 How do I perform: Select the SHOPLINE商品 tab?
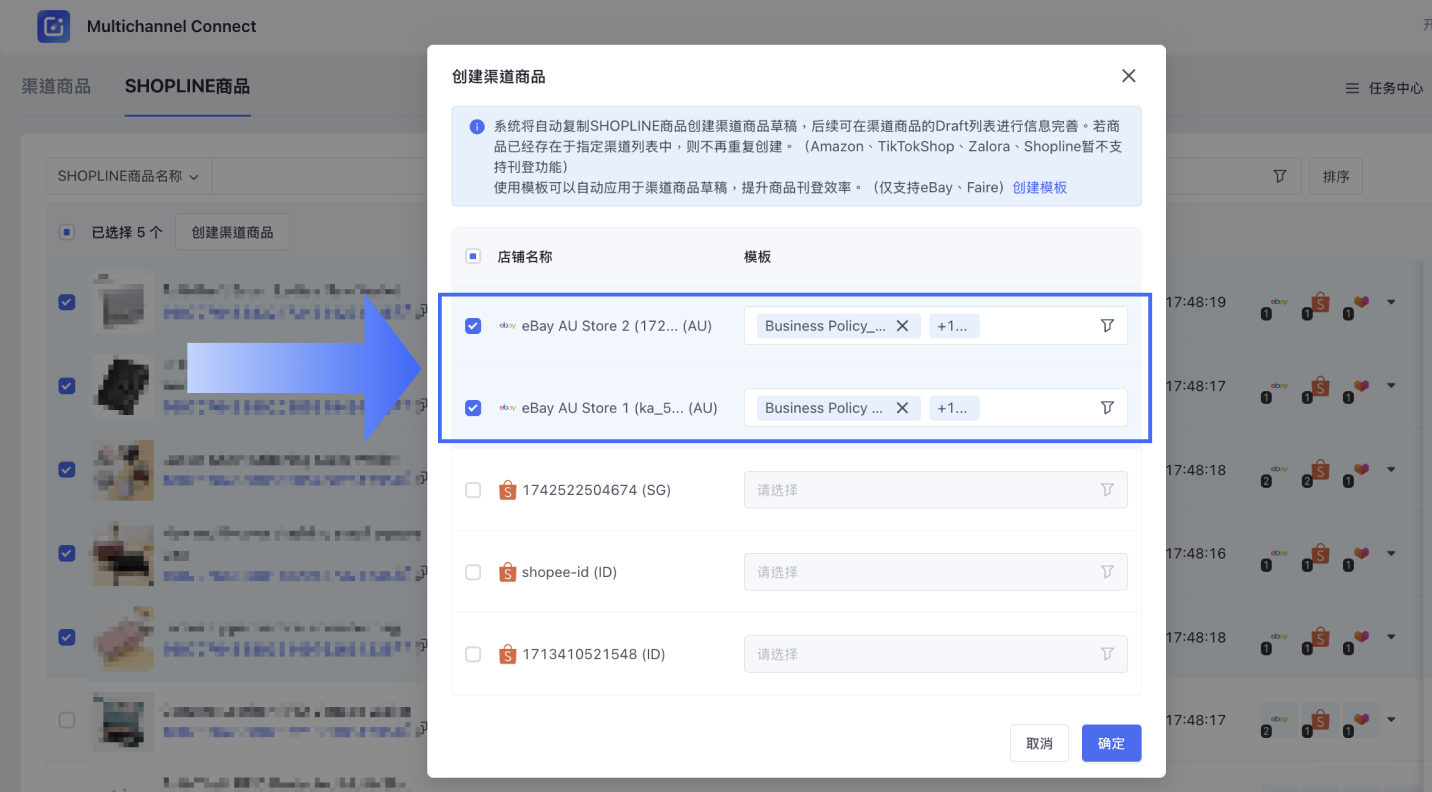187,86
